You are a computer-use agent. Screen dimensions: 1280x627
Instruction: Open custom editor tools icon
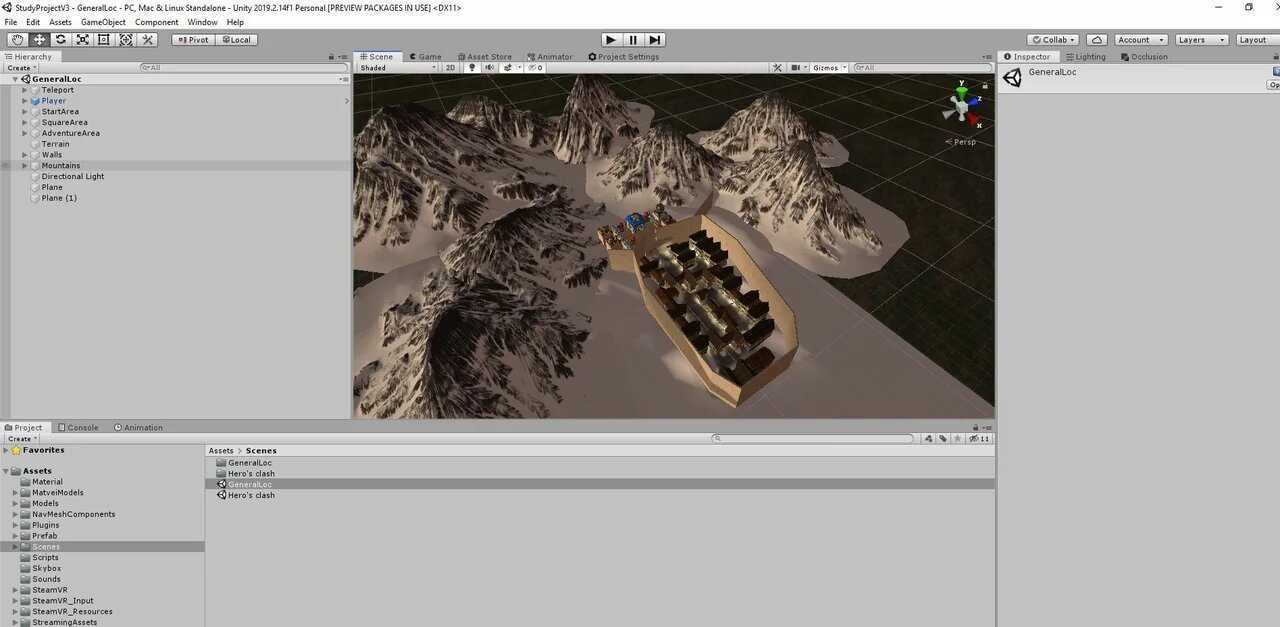tap(147, 40)
